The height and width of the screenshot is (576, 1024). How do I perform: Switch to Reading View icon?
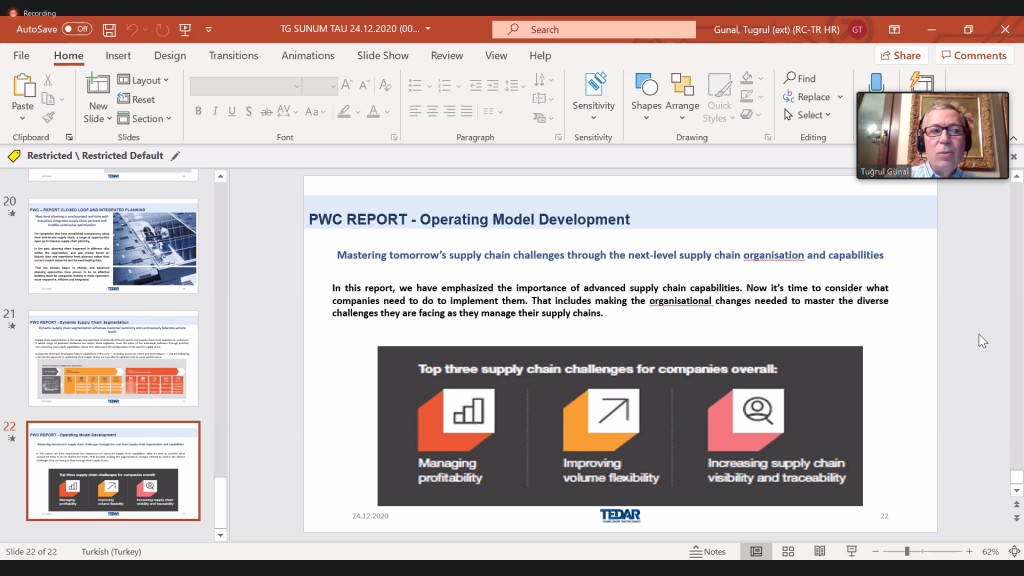click(x=820, y=551)
